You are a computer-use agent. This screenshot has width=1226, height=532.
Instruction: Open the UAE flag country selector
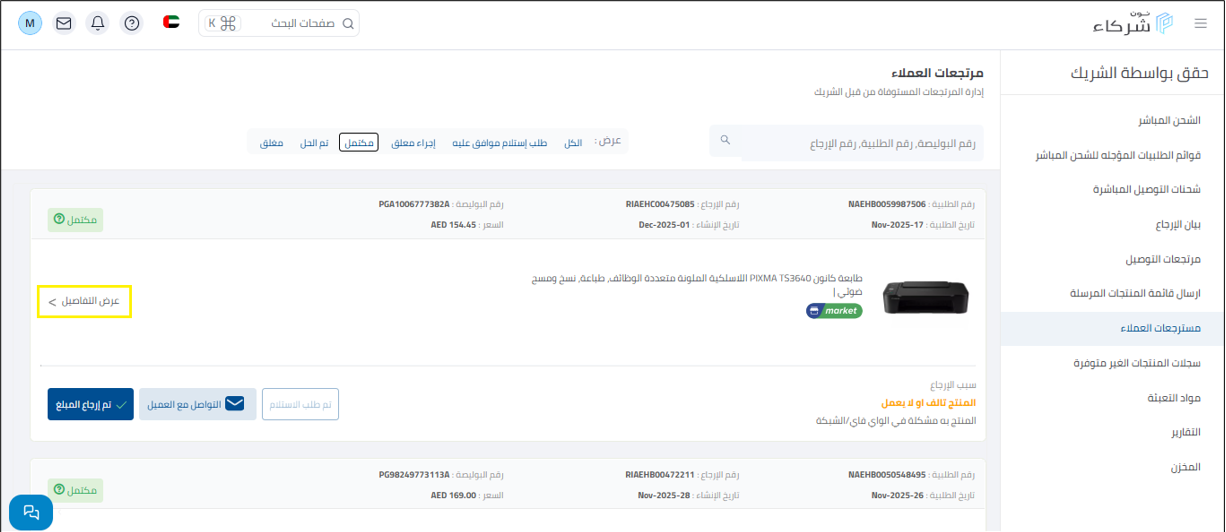[171, 22]
